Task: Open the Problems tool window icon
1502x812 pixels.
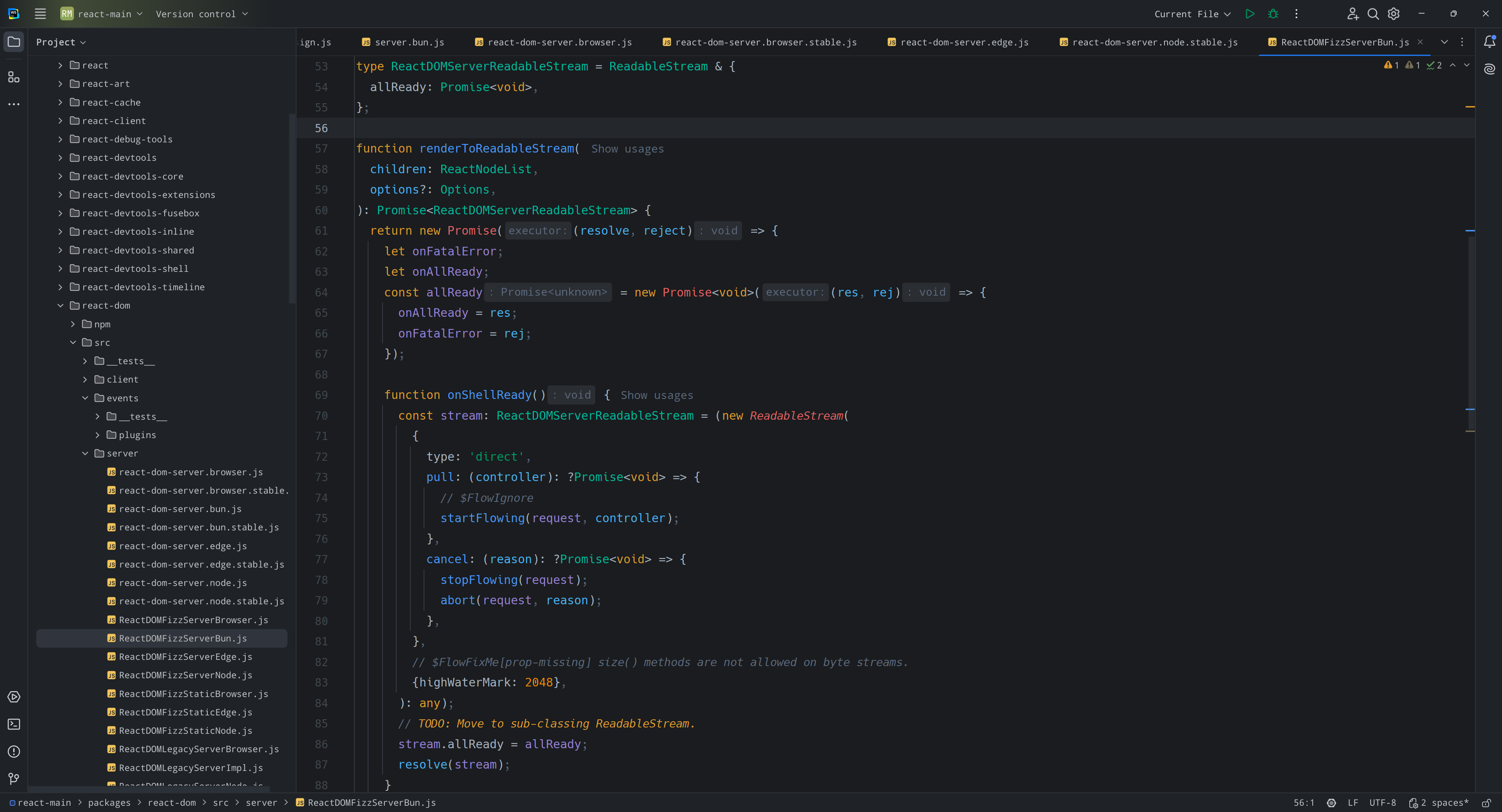Action: click(13, 751)
